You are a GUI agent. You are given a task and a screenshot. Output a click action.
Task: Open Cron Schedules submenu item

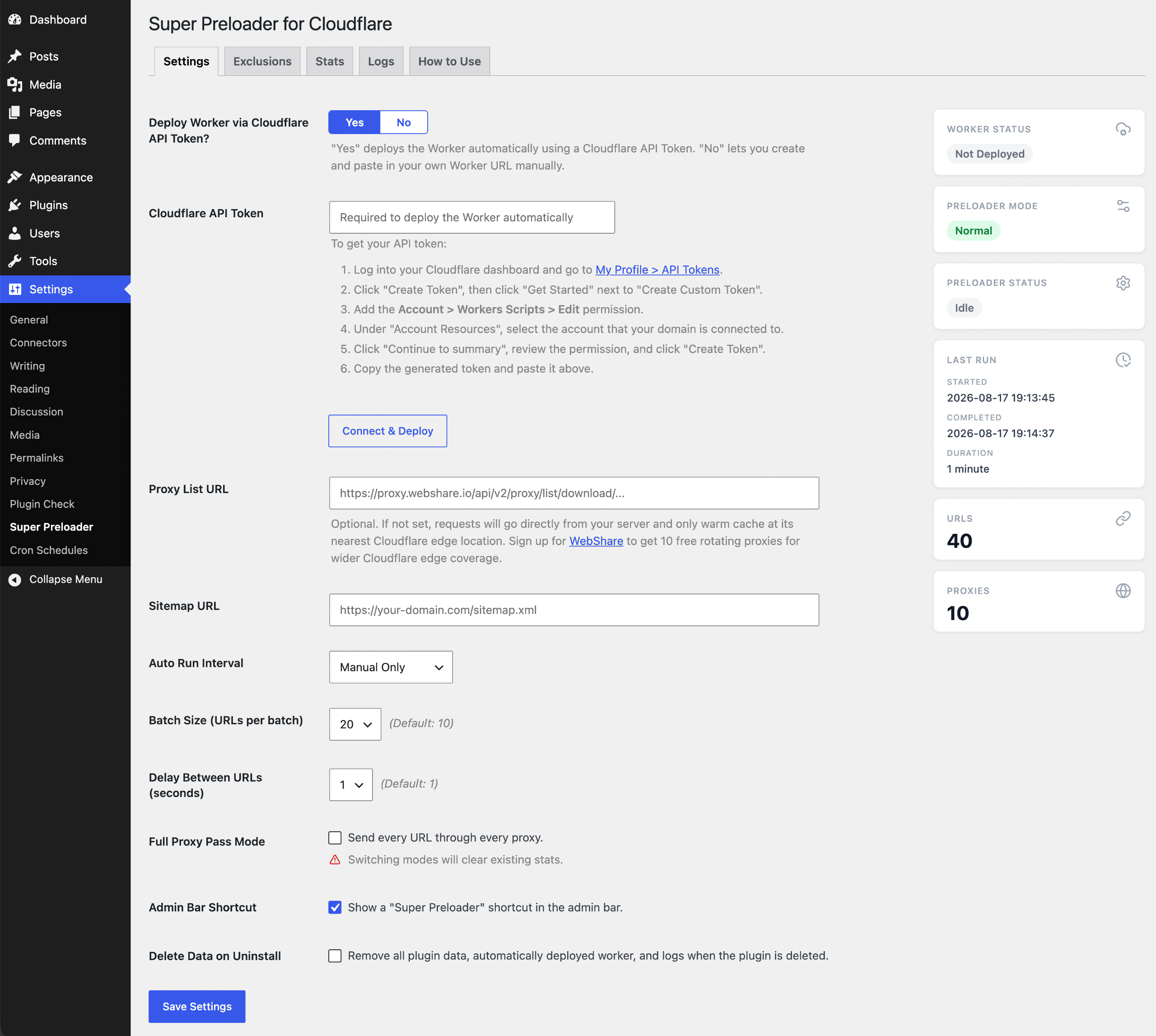[48, 551]
